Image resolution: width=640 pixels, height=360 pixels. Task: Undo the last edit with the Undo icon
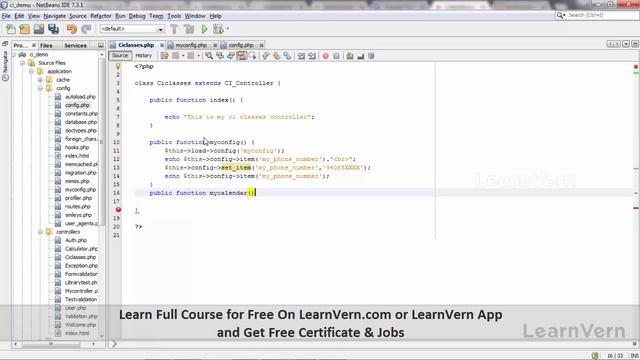tap(72, 29)
